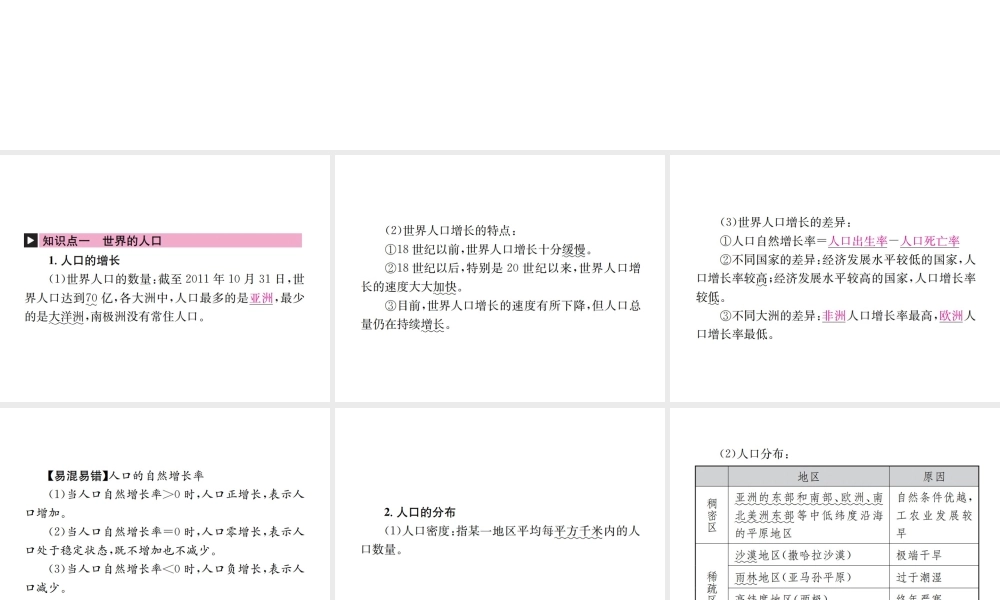Image resolution: width=1000 pixels, height=600 pixels.
Task: Open the slide thumbnail titled 2. 人口的分布
Action: click(500, 504)
